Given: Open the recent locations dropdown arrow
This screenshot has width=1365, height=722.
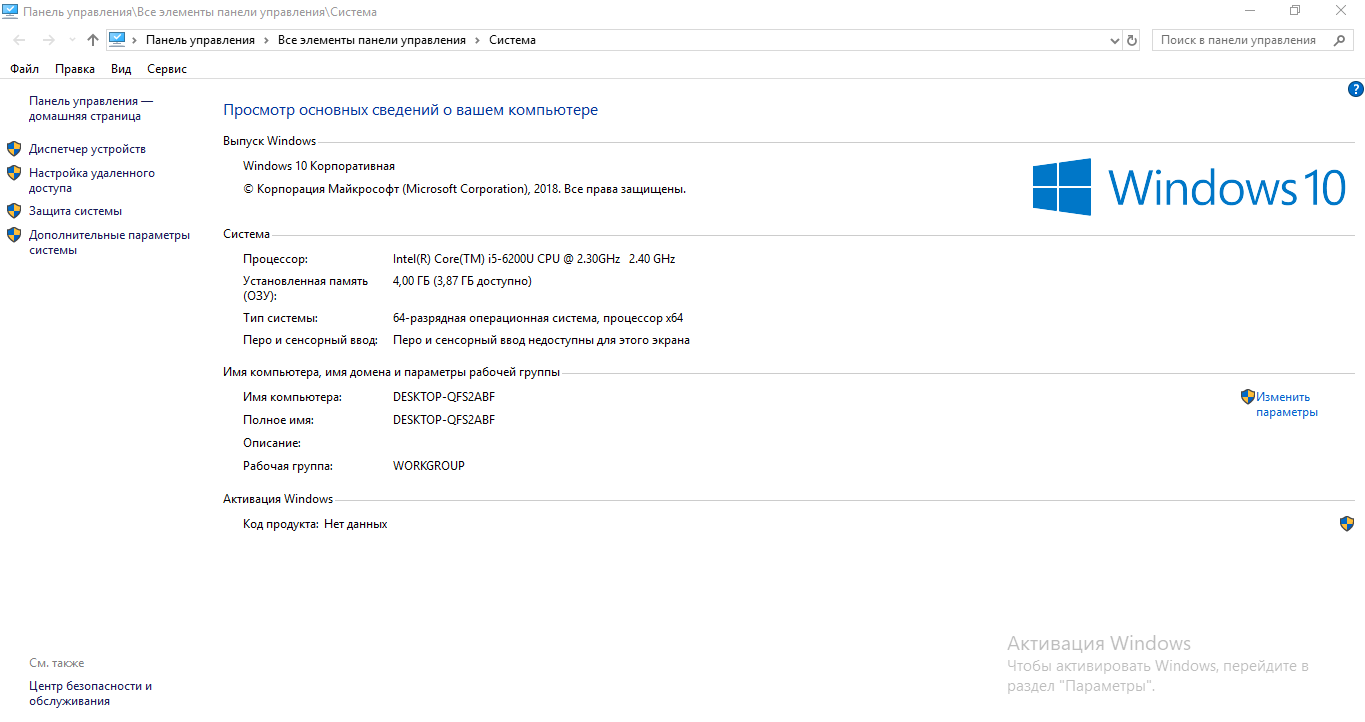Looking at the screenshot, I should [x=72, y=40].
